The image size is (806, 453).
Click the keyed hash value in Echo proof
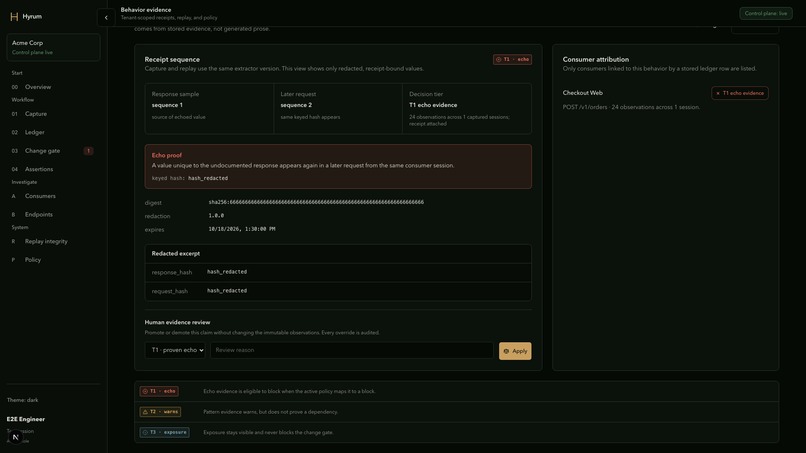click(208, 178)
